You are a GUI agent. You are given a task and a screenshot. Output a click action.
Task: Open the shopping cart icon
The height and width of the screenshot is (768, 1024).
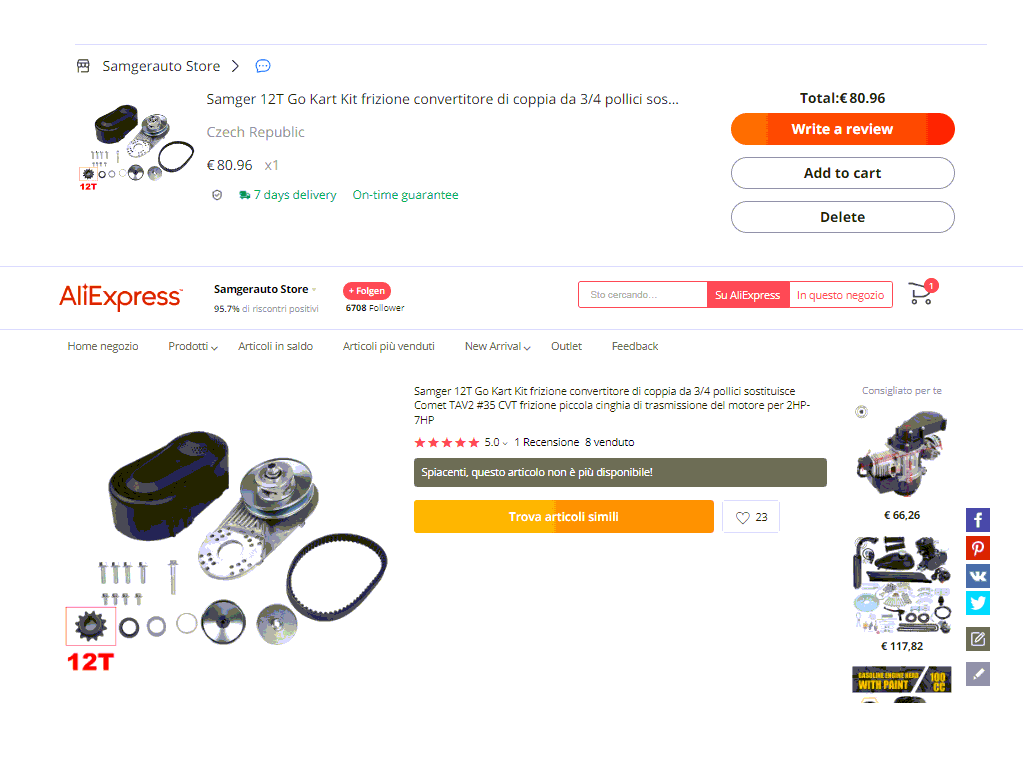923,293
